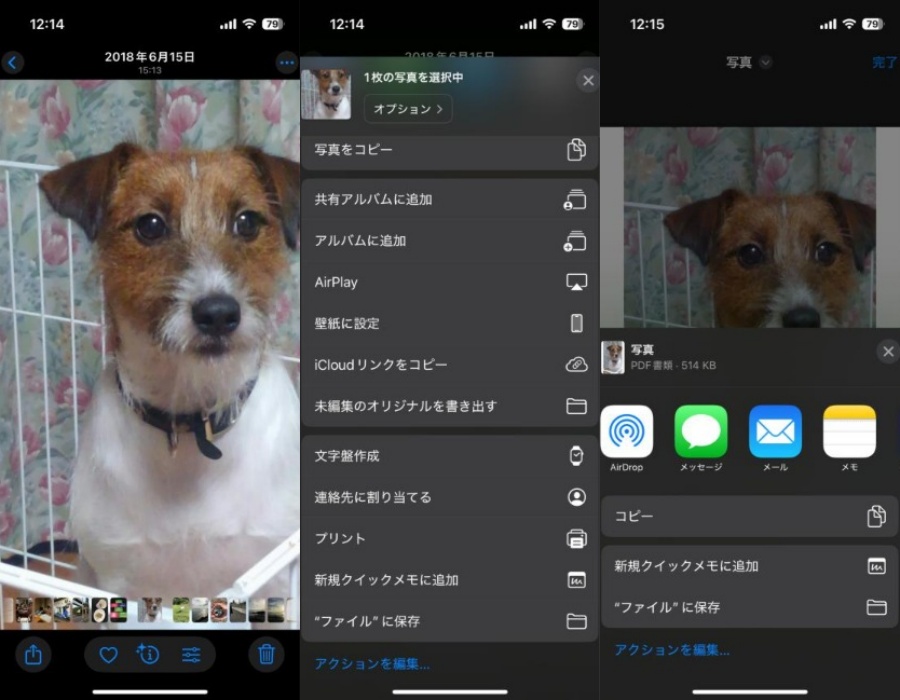900x700 pixels.
Task: Go back using the left chevron
Action: coord(13,63)
